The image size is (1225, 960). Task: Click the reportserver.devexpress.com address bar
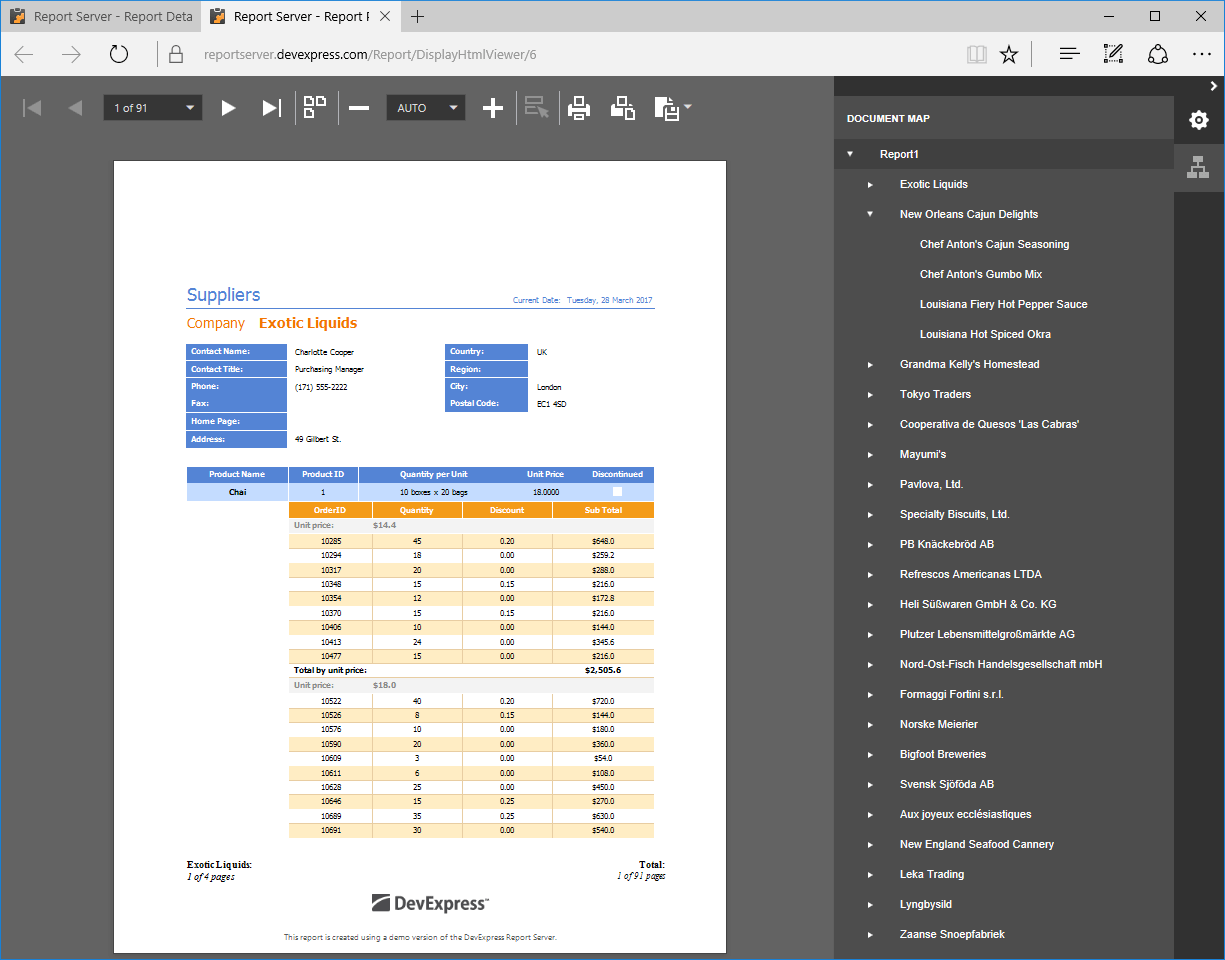(x=400, y=55)
